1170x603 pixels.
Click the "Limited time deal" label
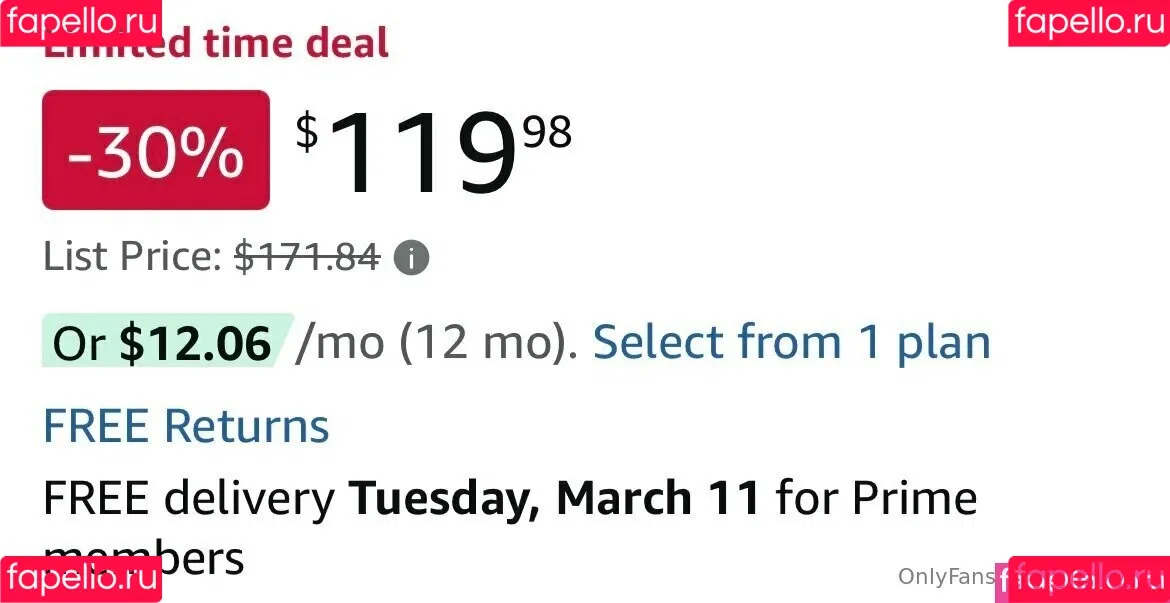point(280,44)
